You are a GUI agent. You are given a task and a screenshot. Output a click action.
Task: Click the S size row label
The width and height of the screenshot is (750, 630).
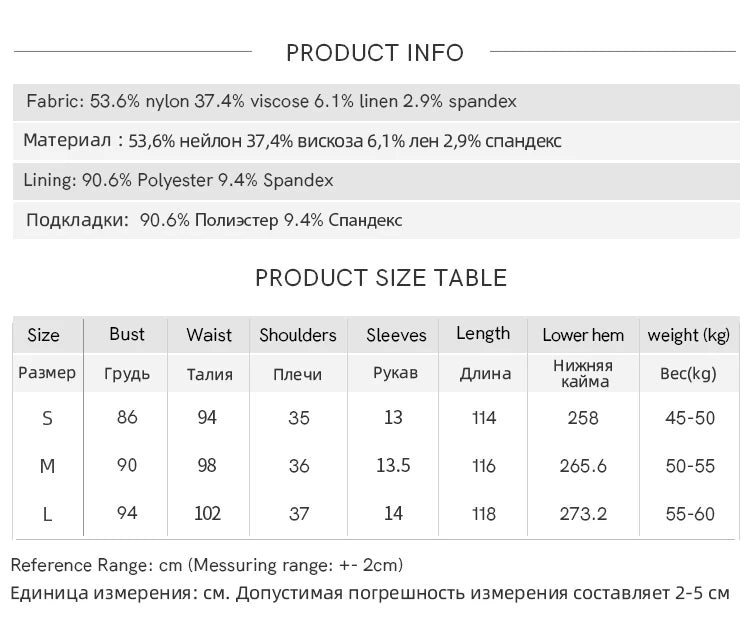point(47,419)
